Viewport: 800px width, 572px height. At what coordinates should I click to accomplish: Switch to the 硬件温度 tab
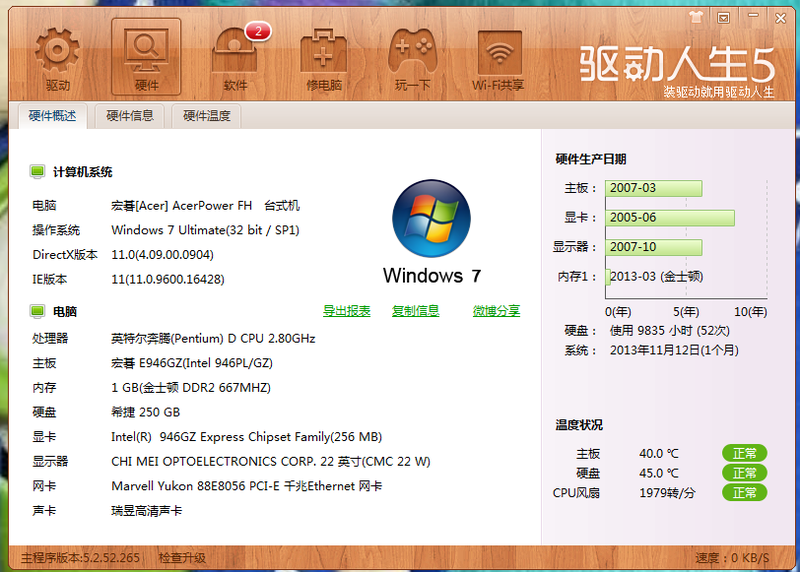(x=207, y=116)
